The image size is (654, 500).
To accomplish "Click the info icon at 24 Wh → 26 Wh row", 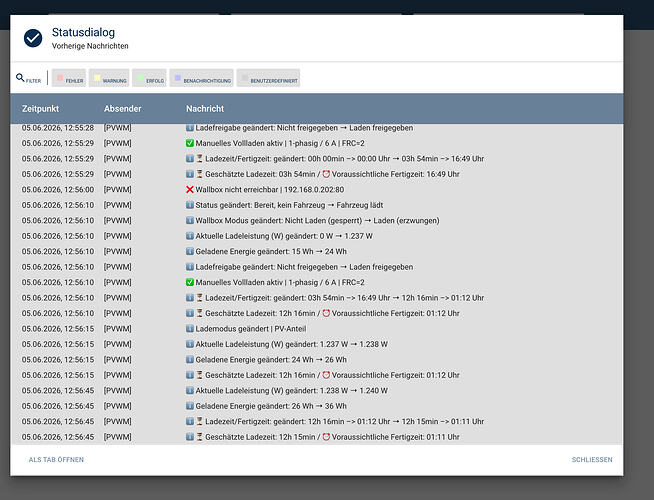I will click(x=190, y=359).
